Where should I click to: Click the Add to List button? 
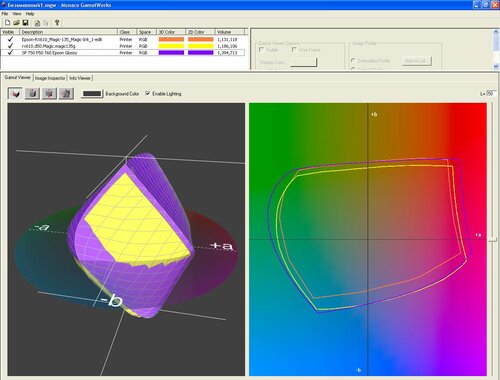click(417, 61)
